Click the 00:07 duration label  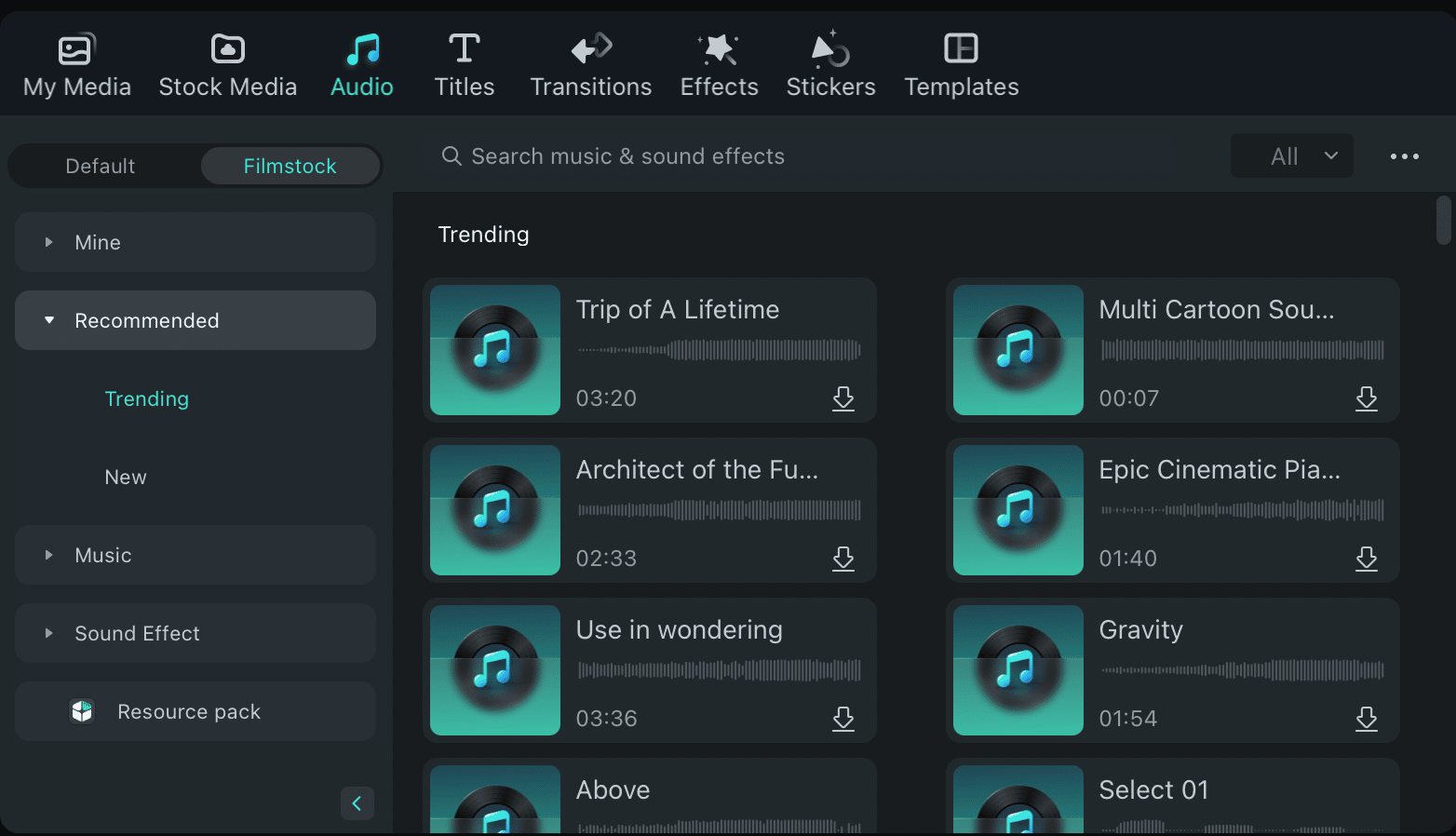[1129, 398]
